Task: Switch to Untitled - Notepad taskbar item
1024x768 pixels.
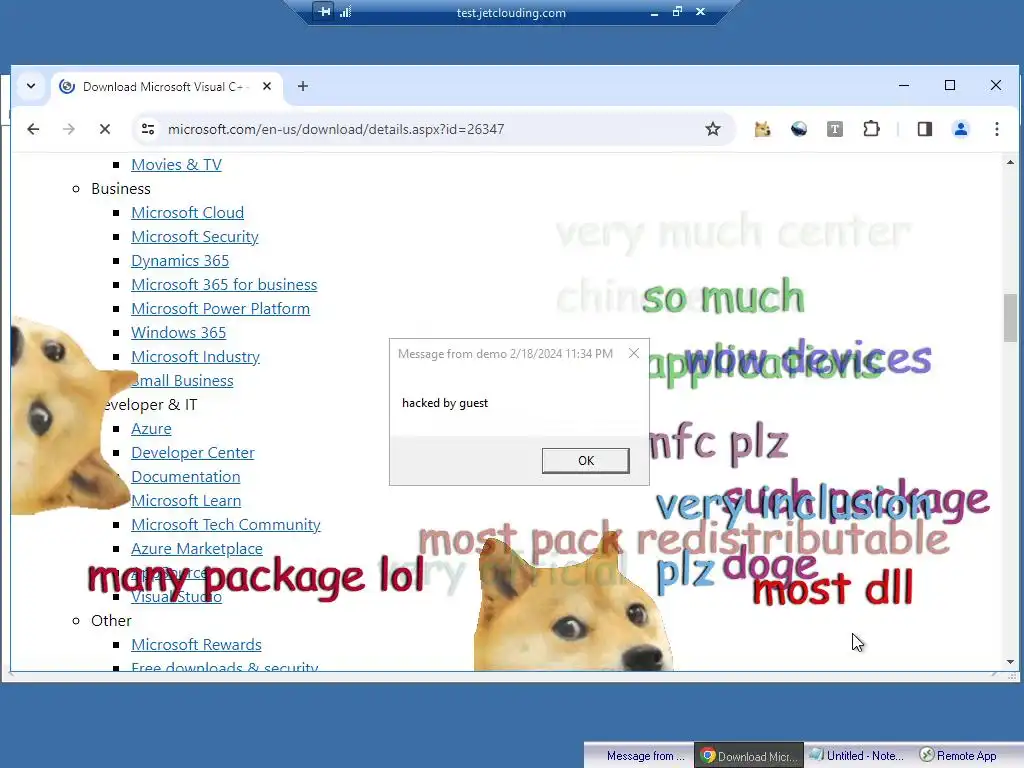Action: coord(857,756)
